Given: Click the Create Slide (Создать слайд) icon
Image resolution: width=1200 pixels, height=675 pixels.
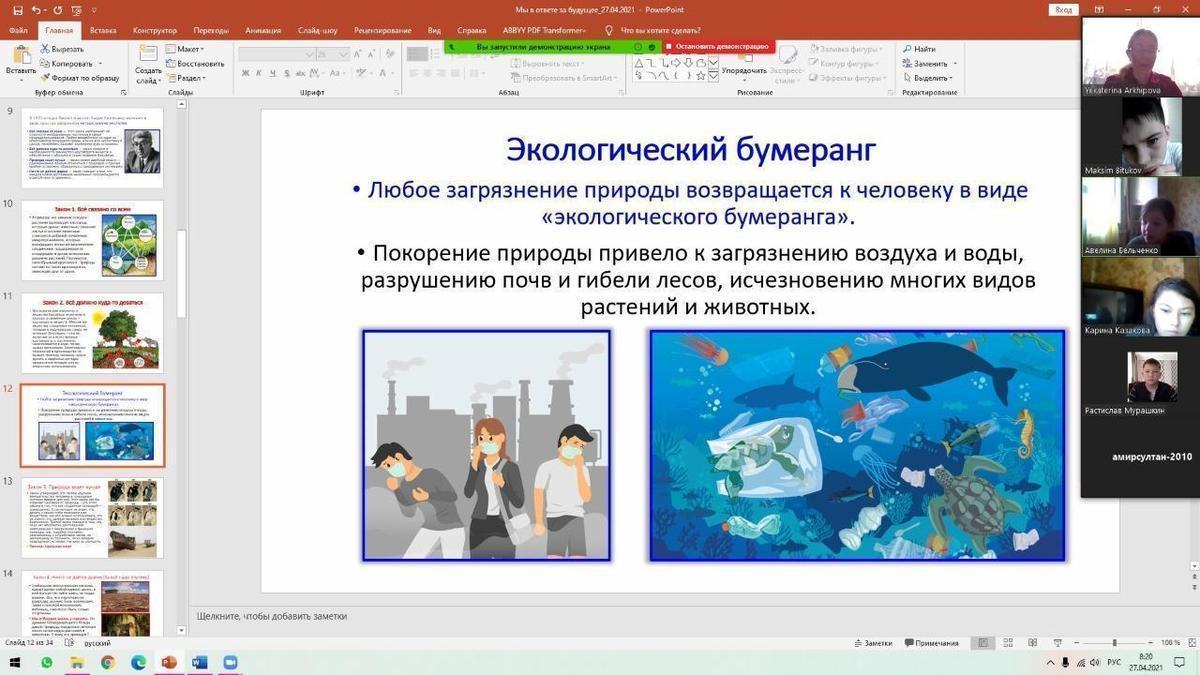Looking at the screenshot, I should [x=148, y=62].
